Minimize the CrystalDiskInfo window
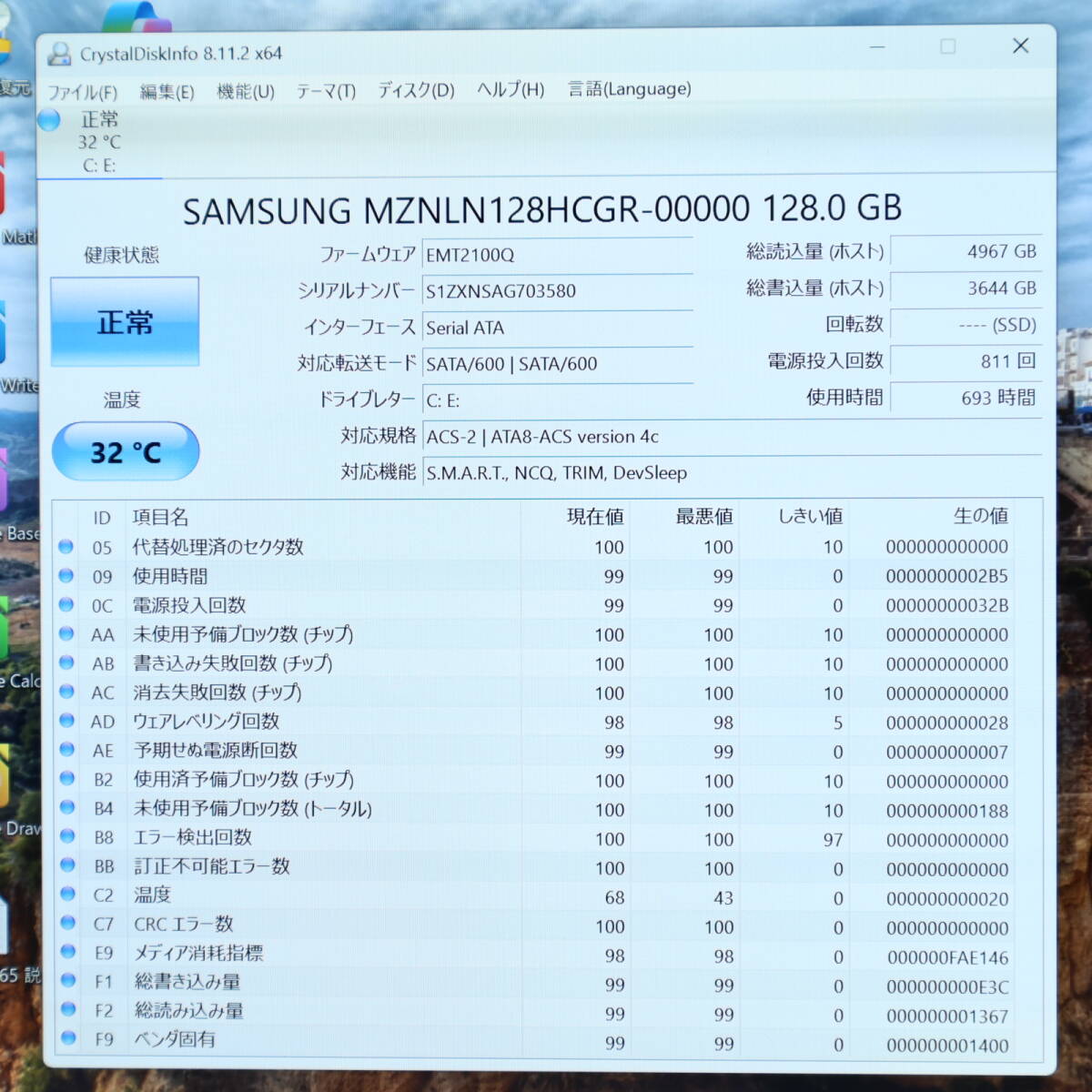Screen dimensions: 1092x1092 click(x=877, y=46)
